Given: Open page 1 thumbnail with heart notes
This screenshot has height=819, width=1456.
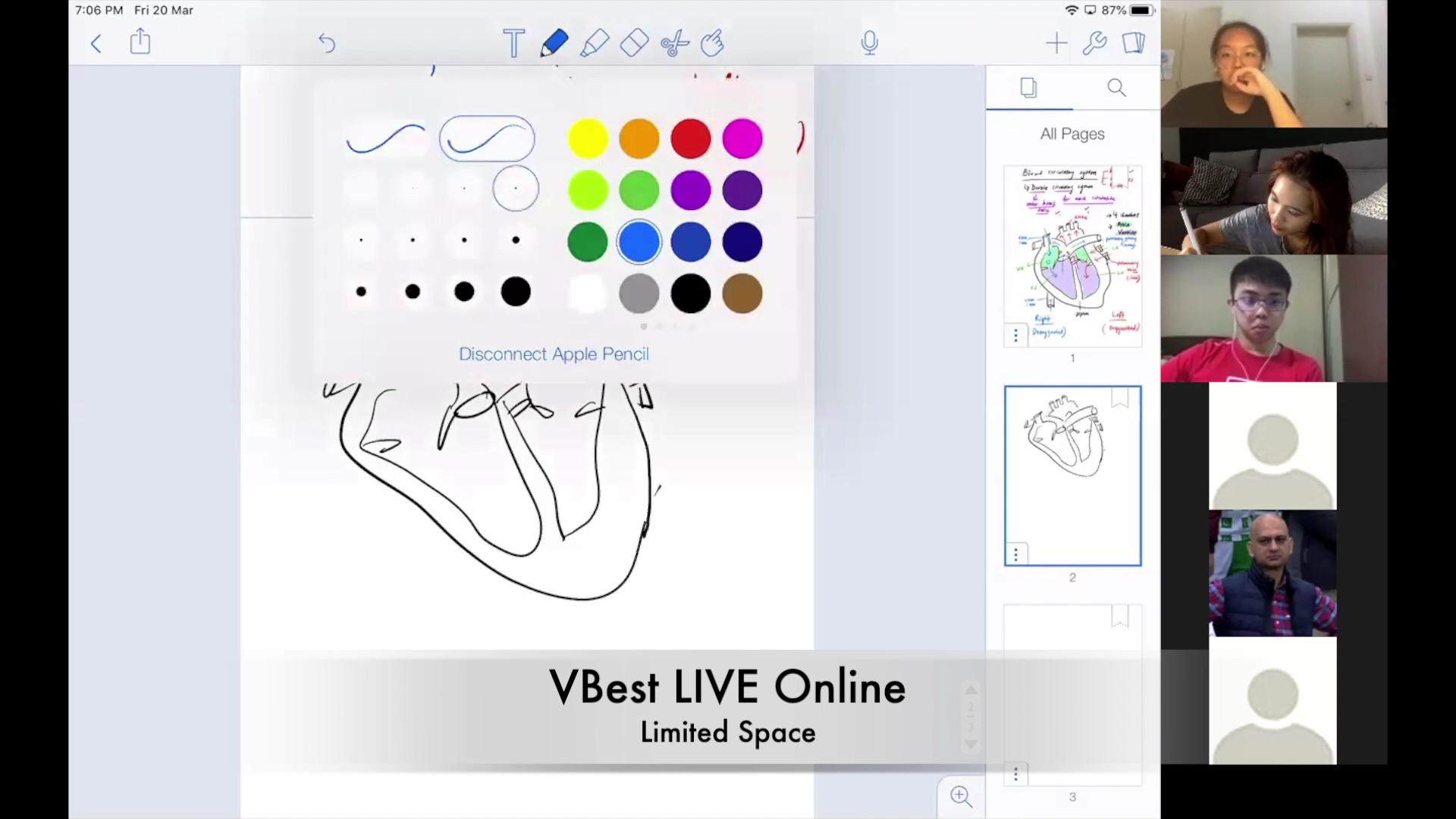Looking at the screenshot, I should point(1072,256).
